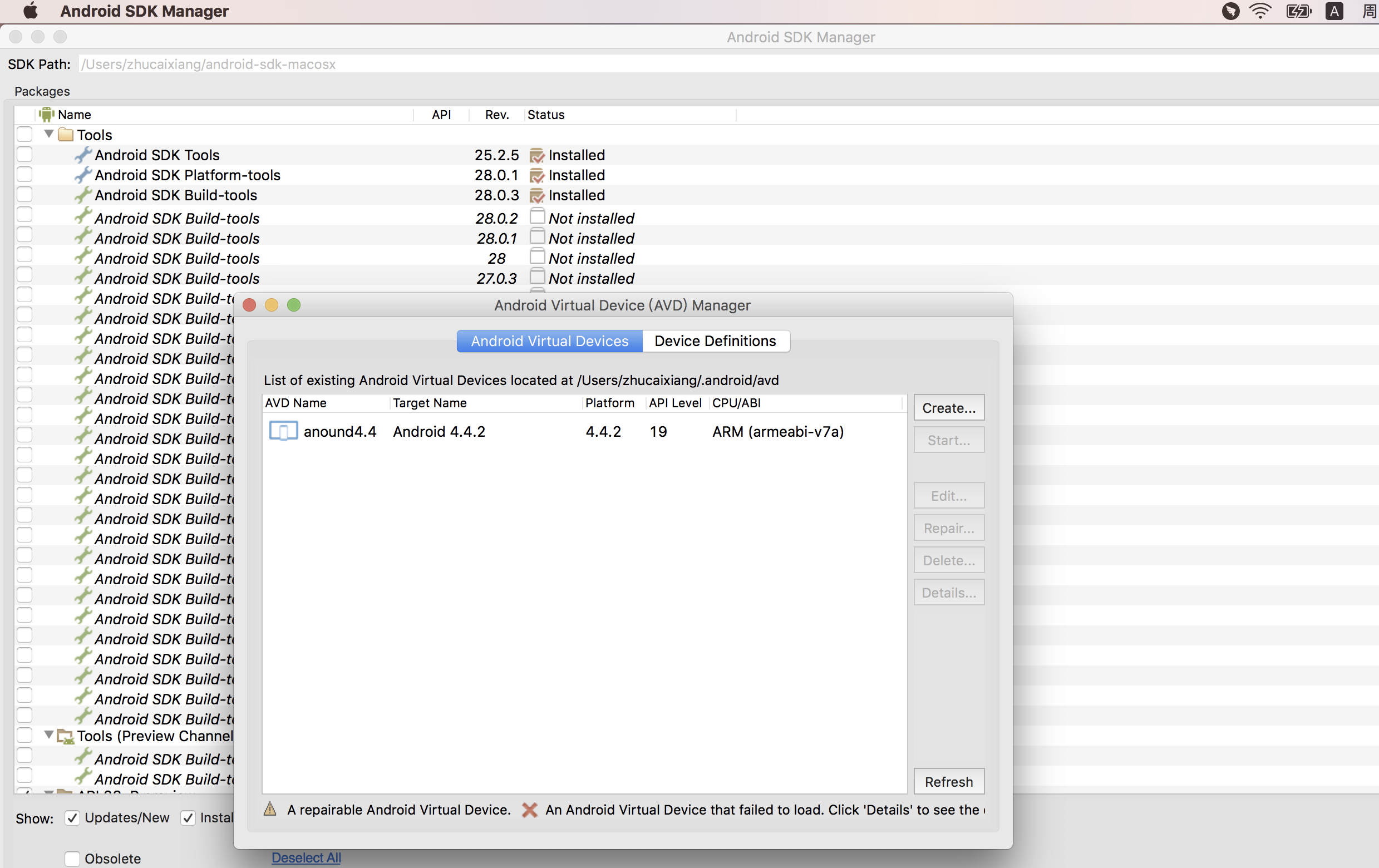The height and width of the screenshot is (868, 1379).
Task: Click the Rev. column header
Action: pyautogui.click(x=497, y=115)
